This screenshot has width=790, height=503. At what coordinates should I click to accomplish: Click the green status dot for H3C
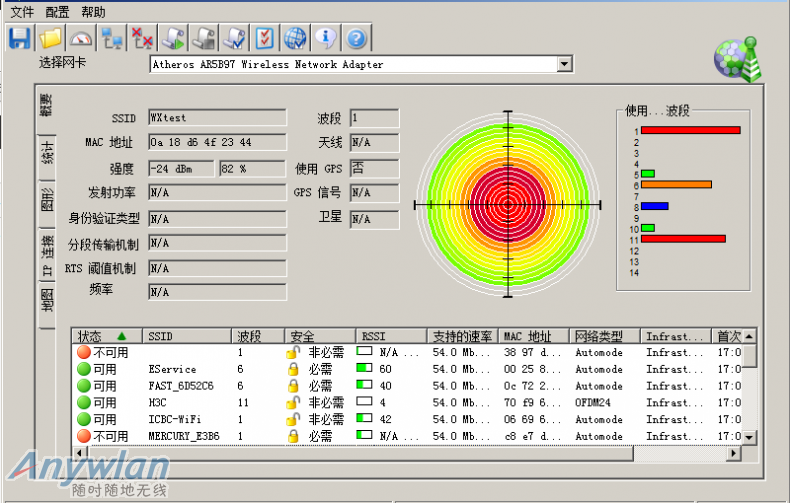pyautogui.click(x=84, y=403)
